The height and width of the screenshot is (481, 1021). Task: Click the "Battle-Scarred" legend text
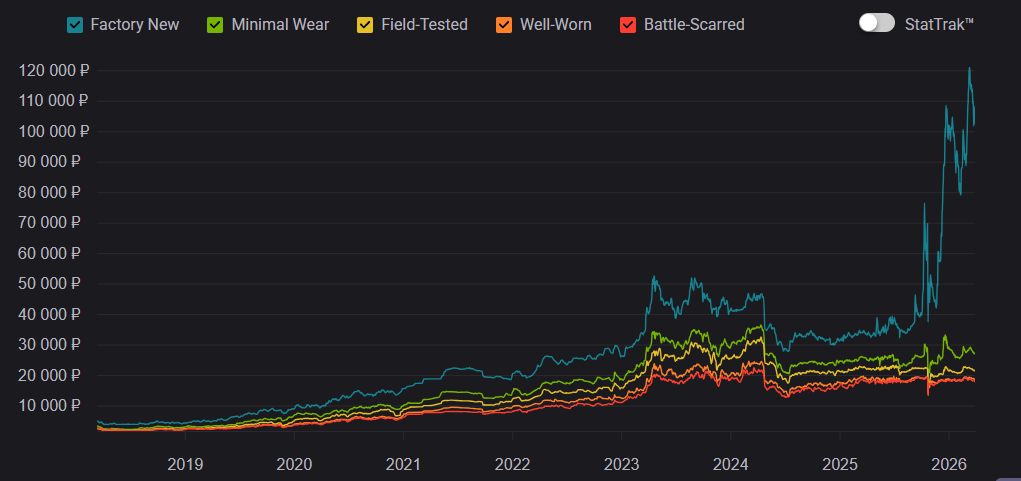693,24
